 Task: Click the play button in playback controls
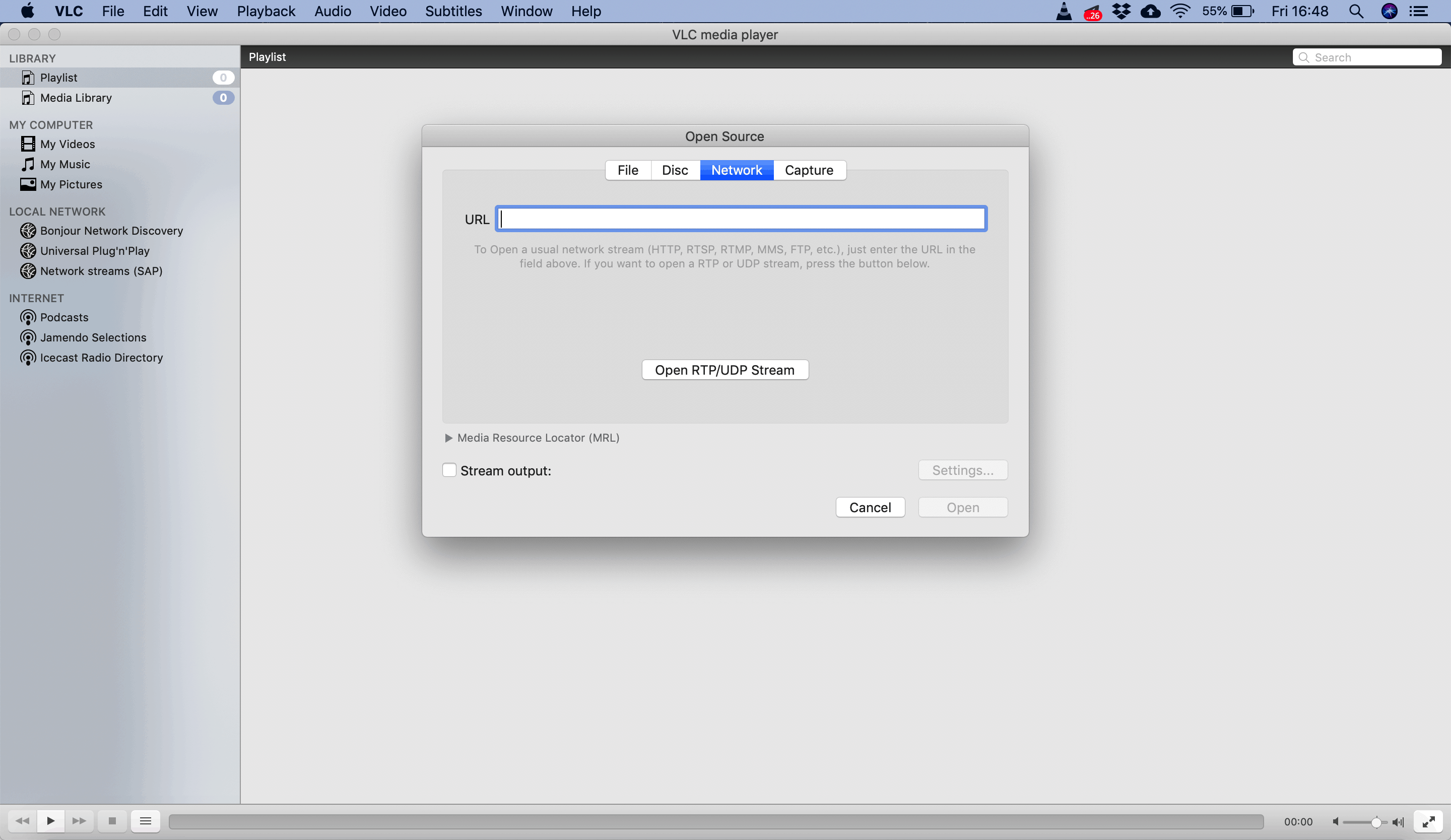click(x=51, y=821)
